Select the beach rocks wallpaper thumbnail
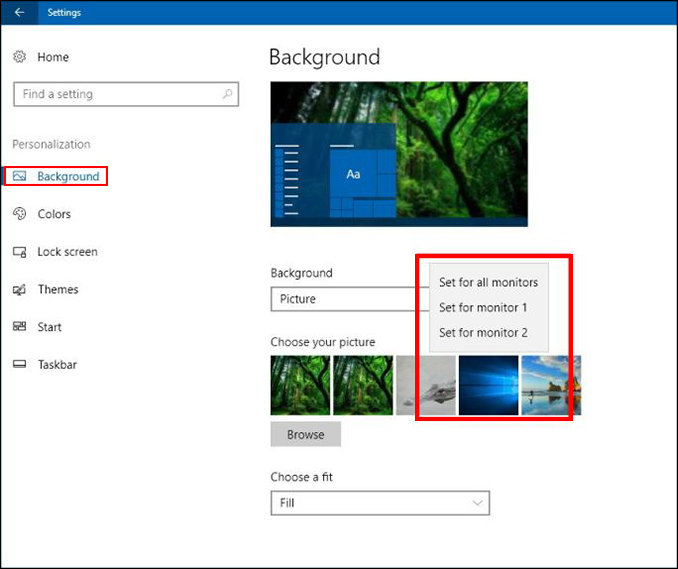The image size is (678, 569). click(551, 385)
